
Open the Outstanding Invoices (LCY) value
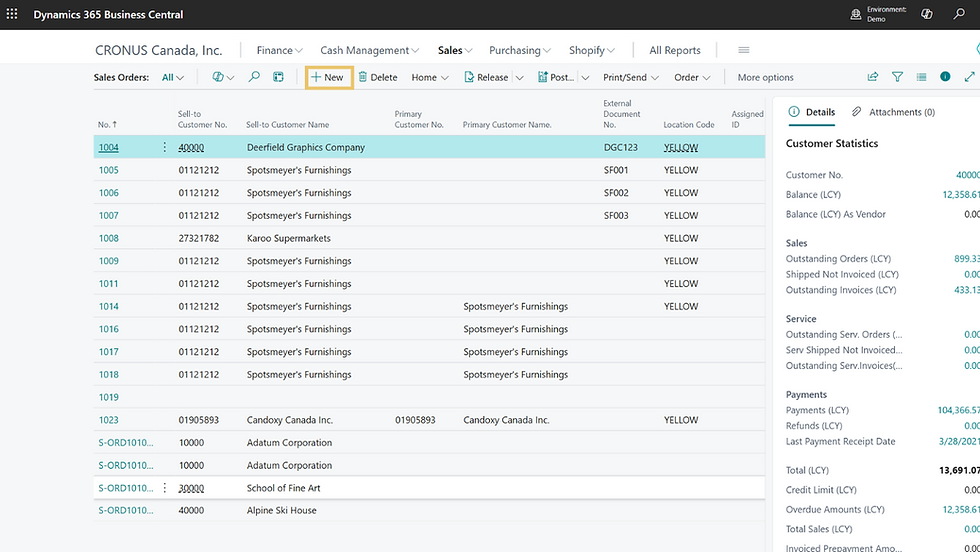click(x=966, y=289)
